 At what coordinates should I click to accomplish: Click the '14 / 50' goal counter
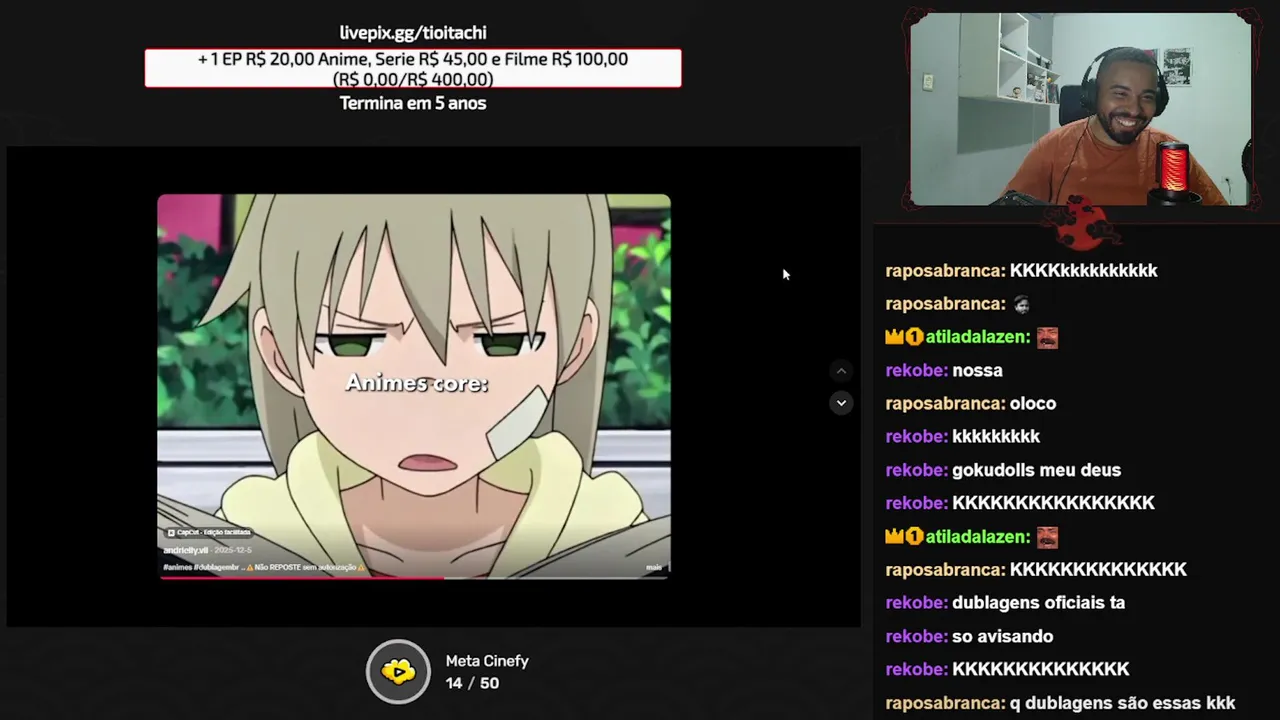click(472, 683)
